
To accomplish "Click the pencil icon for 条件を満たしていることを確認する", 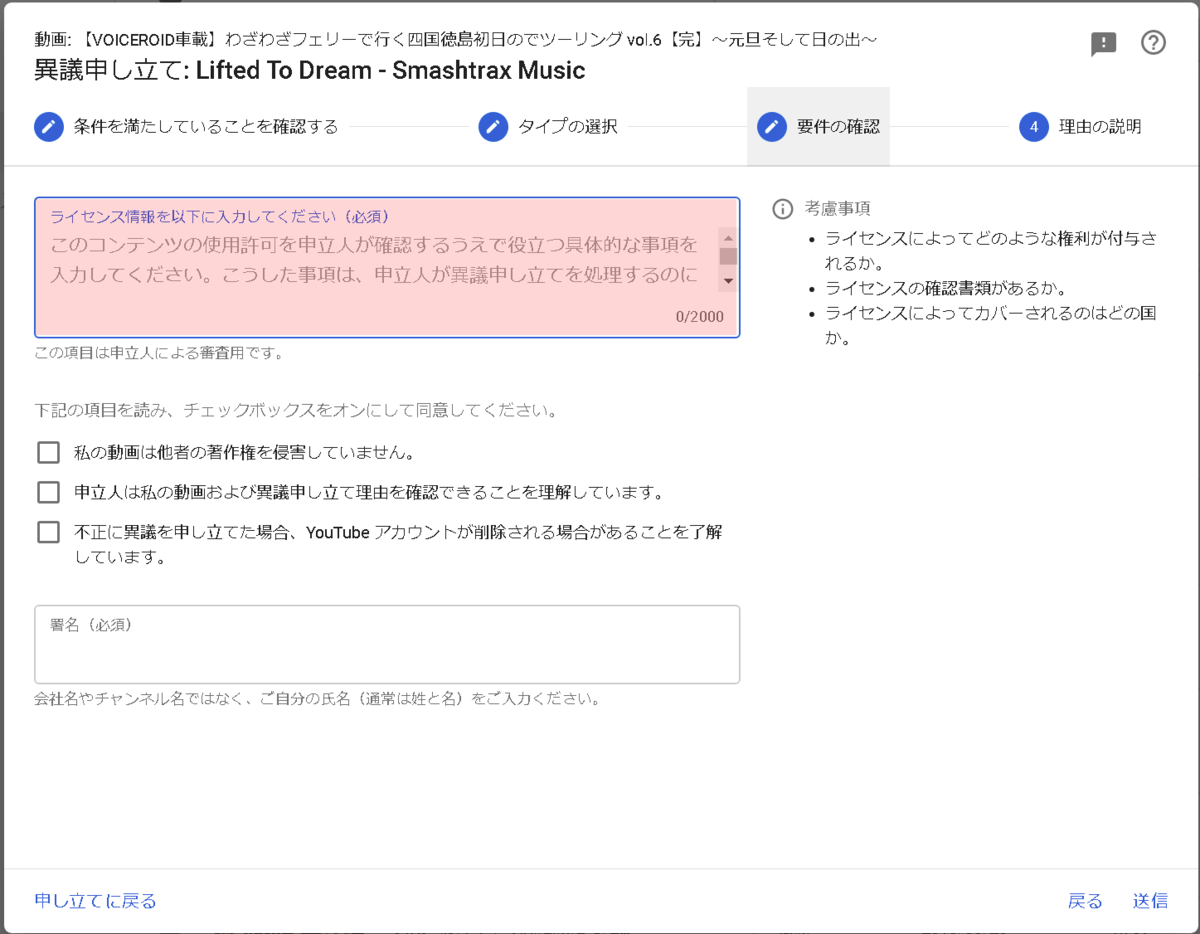I will point(49,127).
